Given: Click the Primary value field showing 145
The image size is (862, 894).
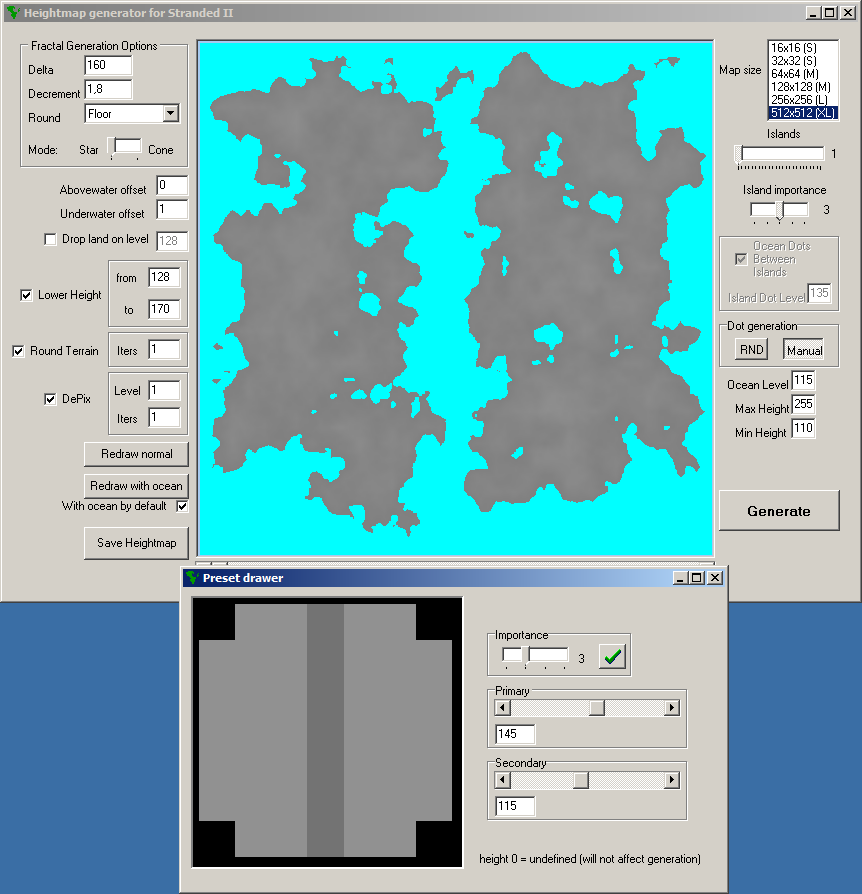Looking at the screenshot, I should [x=515, y=734].
